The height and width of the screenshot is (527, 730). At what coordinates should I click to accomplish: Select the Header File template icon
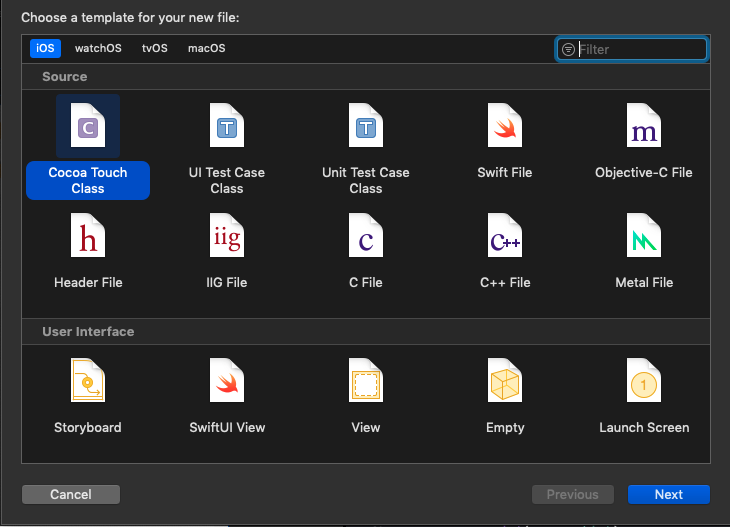point(88,235)
